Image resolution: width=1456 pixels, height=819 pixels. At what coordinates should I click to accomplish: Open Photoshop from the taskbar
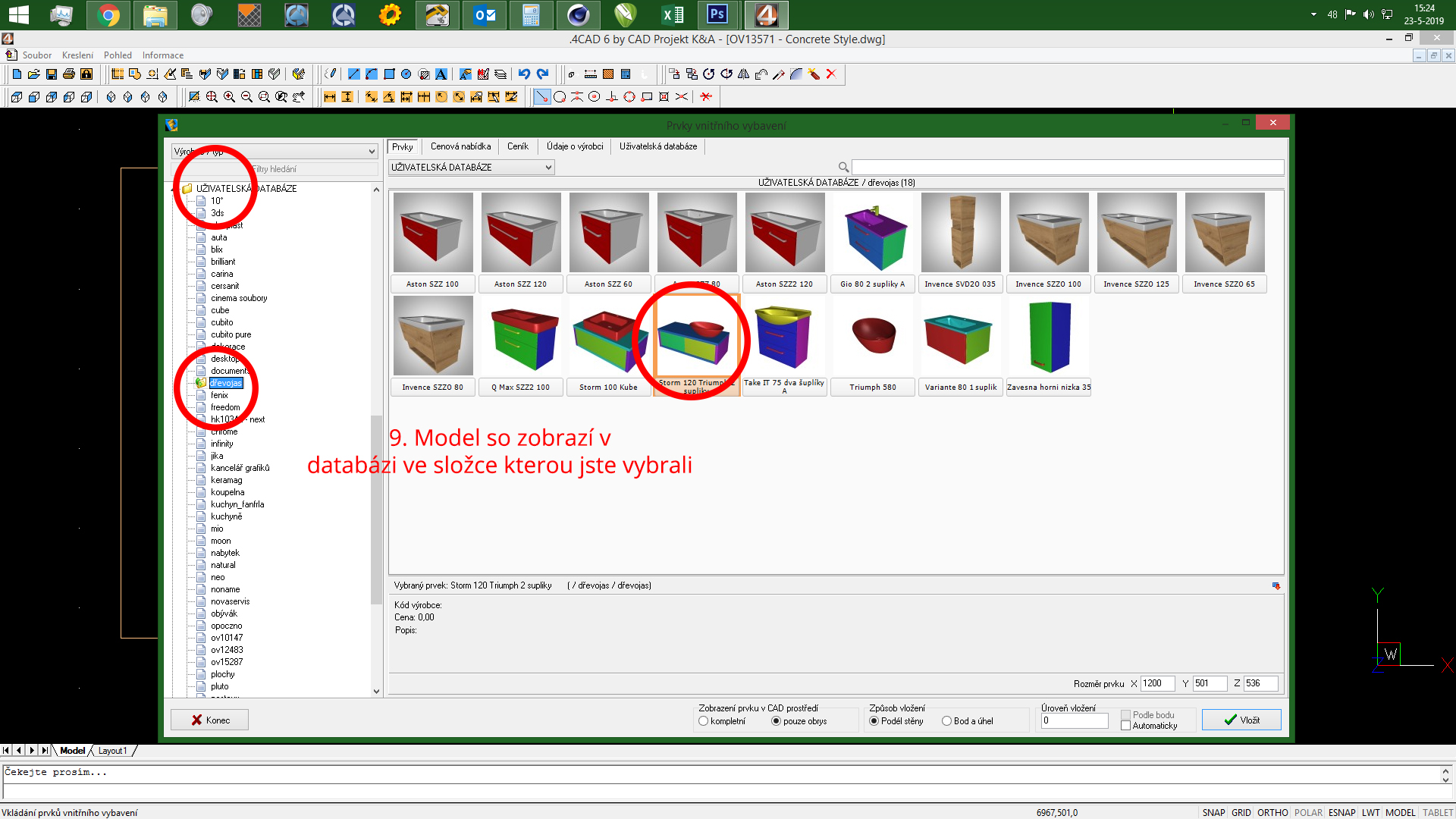tap(717, 14)
